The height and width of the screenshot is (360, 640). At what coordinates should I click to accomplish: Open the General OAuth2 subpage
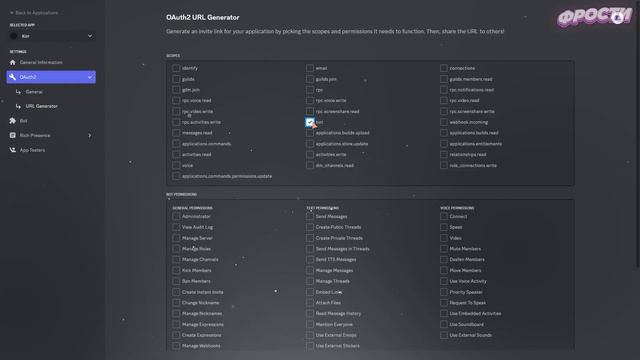(34, 92)
